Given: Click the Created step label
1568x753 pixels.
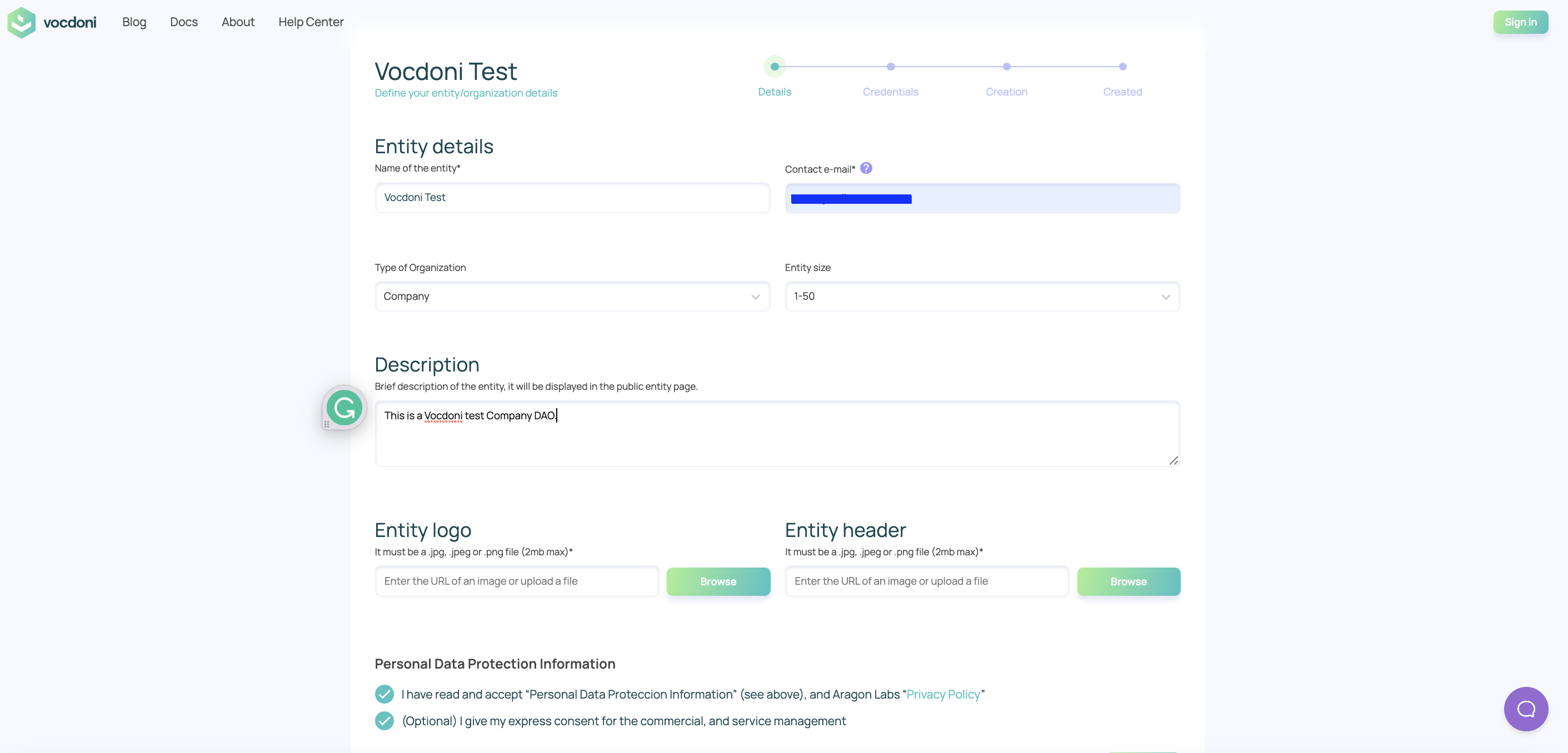Looking at the screenshot, I should tap(1122, 92).
